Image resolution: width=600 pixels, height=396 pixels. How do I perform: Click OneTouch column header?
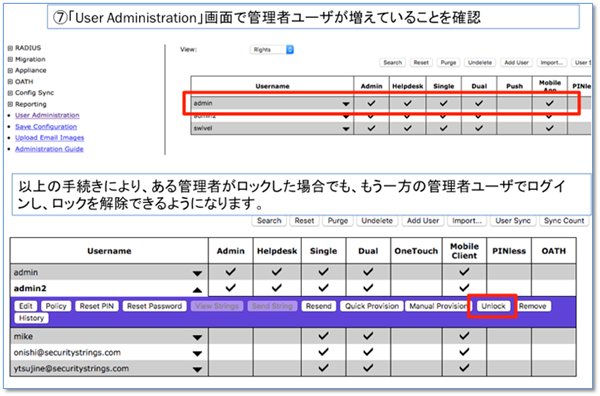point(416,251)
